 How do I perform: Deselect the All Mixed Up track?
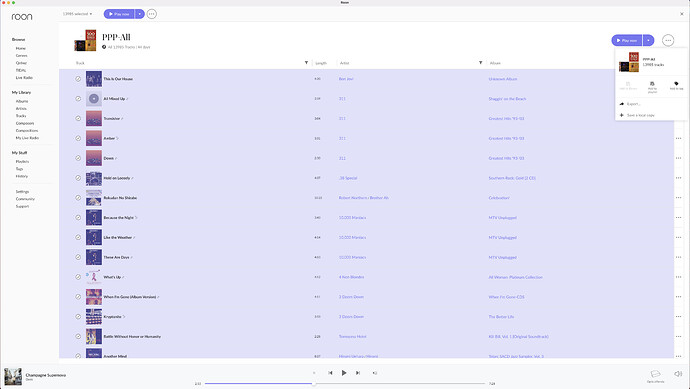(78, 99)
